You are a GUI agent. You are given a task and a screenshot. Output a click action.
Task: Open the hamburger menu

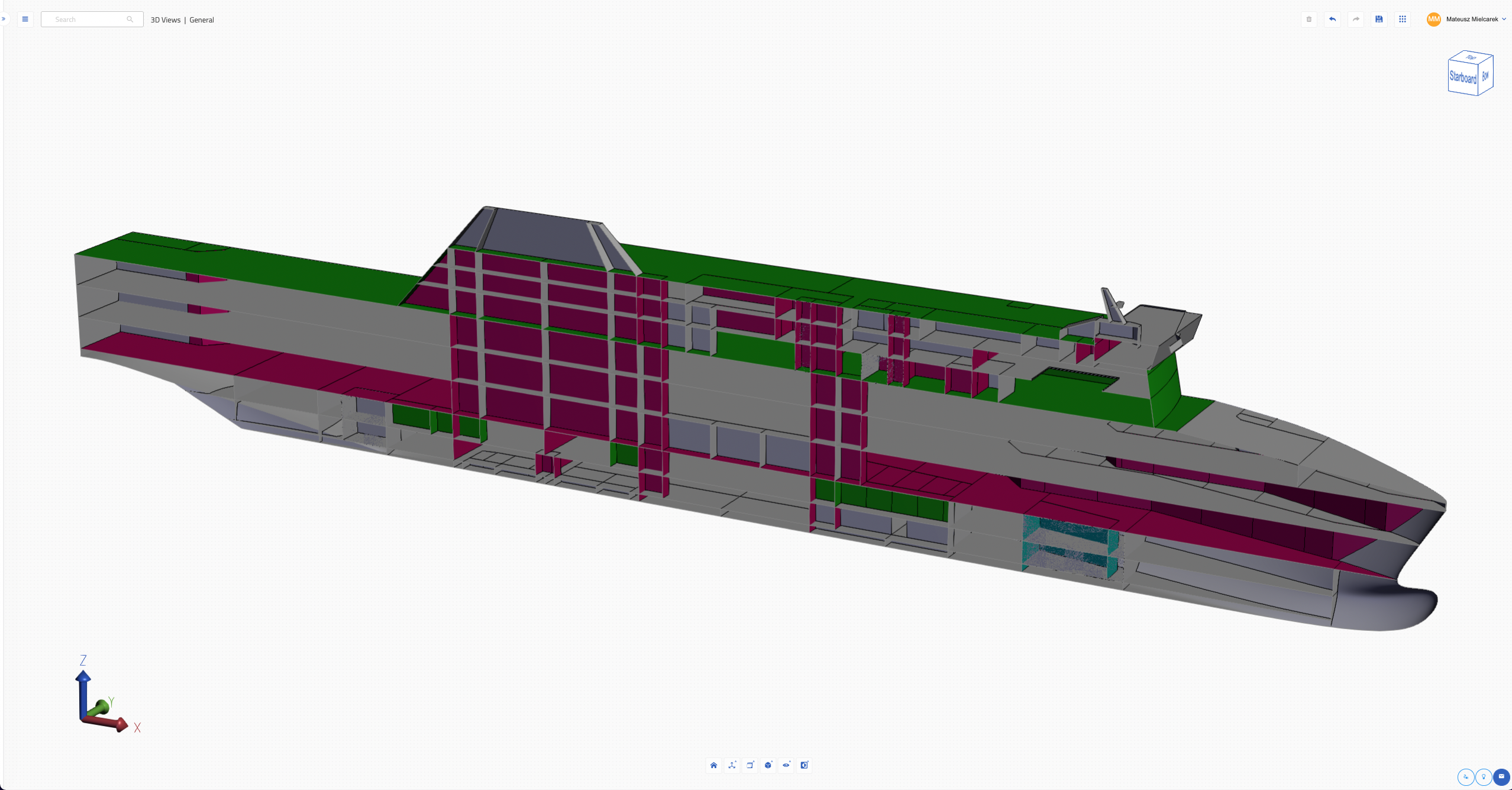pos(25,20)
